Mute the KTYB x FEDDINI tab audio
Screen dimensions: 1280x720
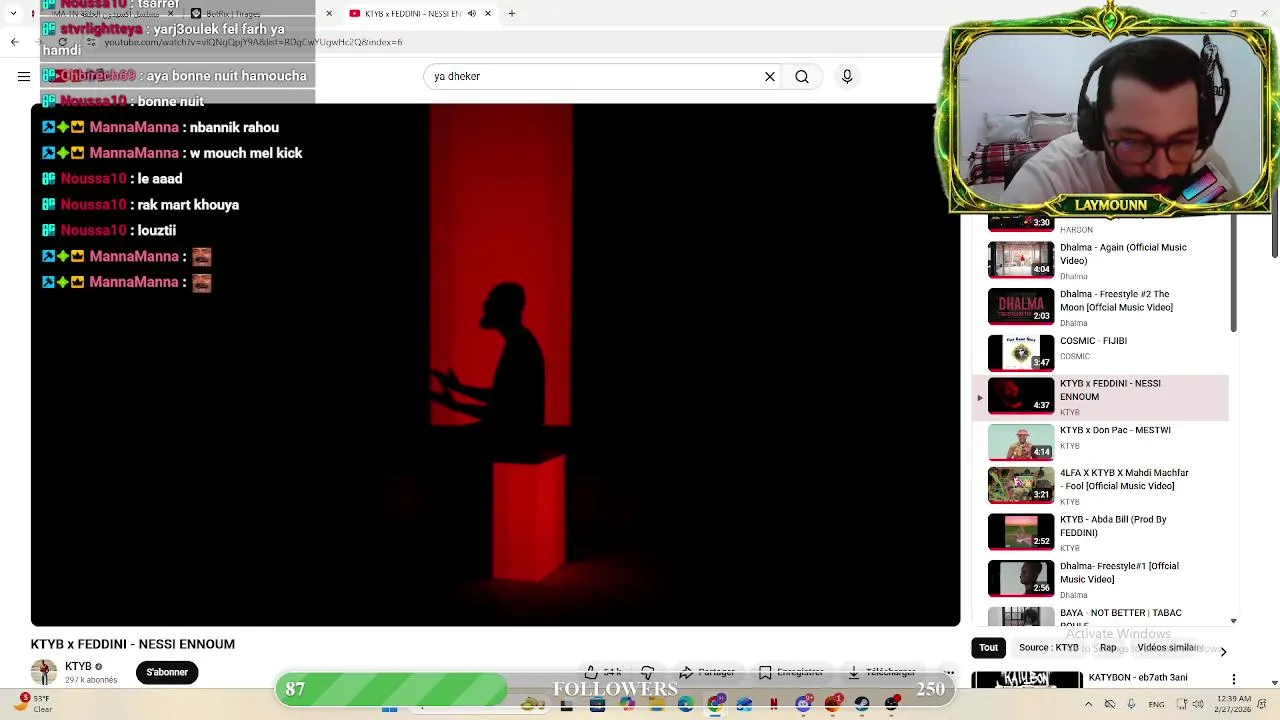pos(472,14)
